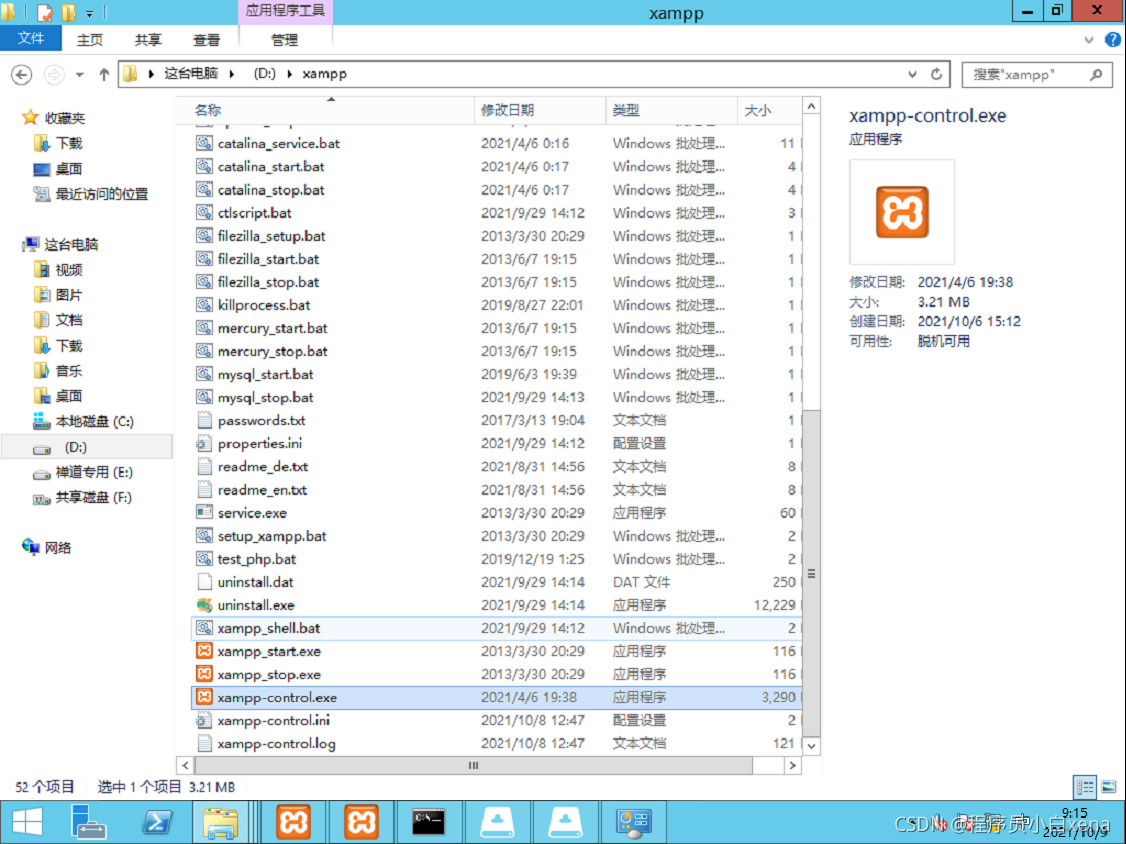
Task: Expand the (D:) breadcrumb arrow
Action: click(289, 73)
